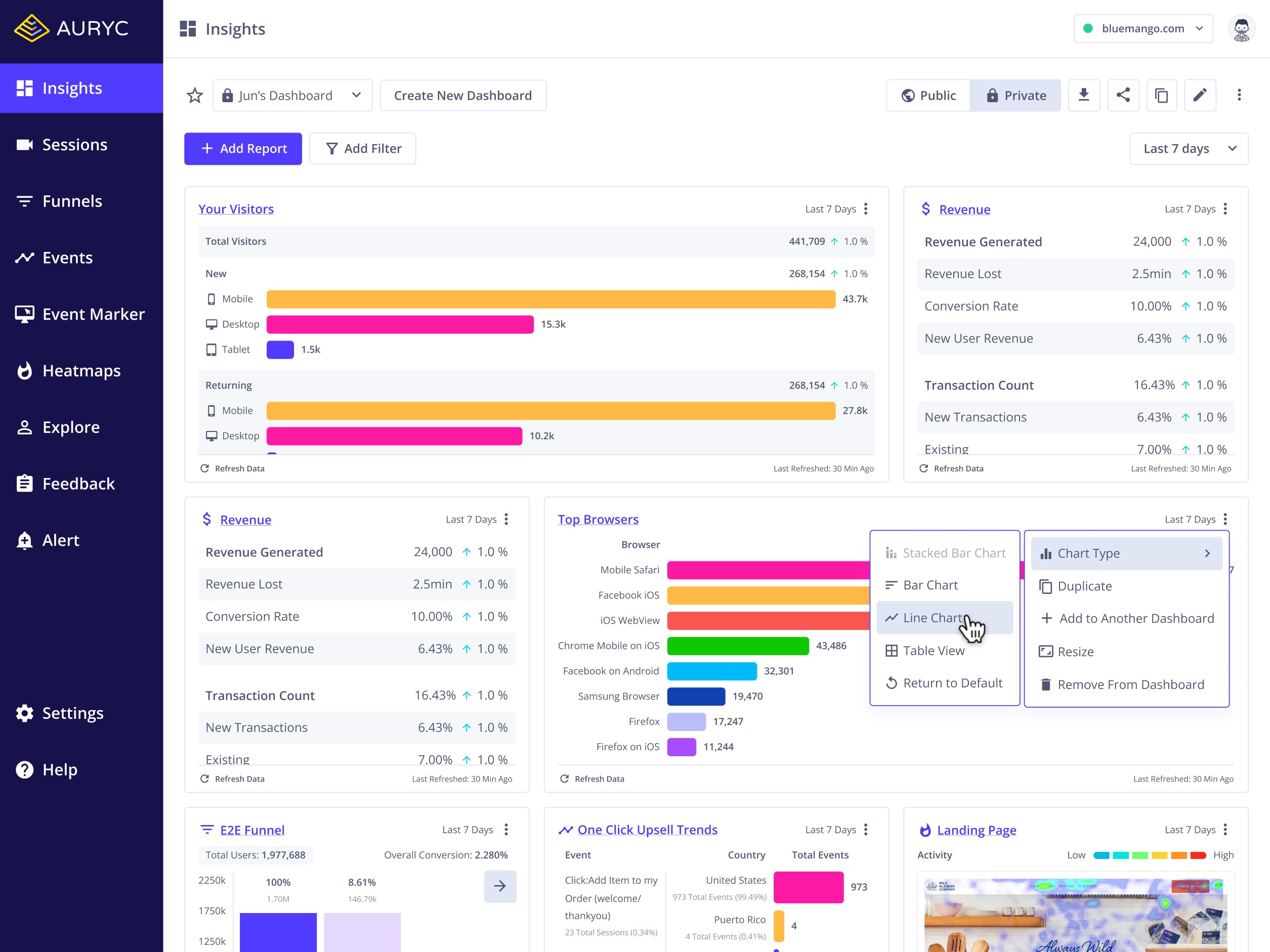This screenshot has width=1270, height=952.
Task: Click the copy dashboard icon
Action: tap(1161, 95)
